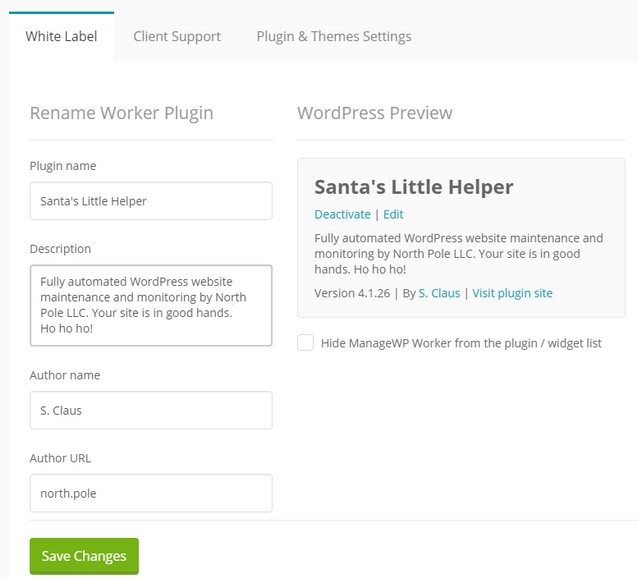638x579 pixels.
Task: Go to Plugin & Themes Settings tab
Action: [333, 36]
